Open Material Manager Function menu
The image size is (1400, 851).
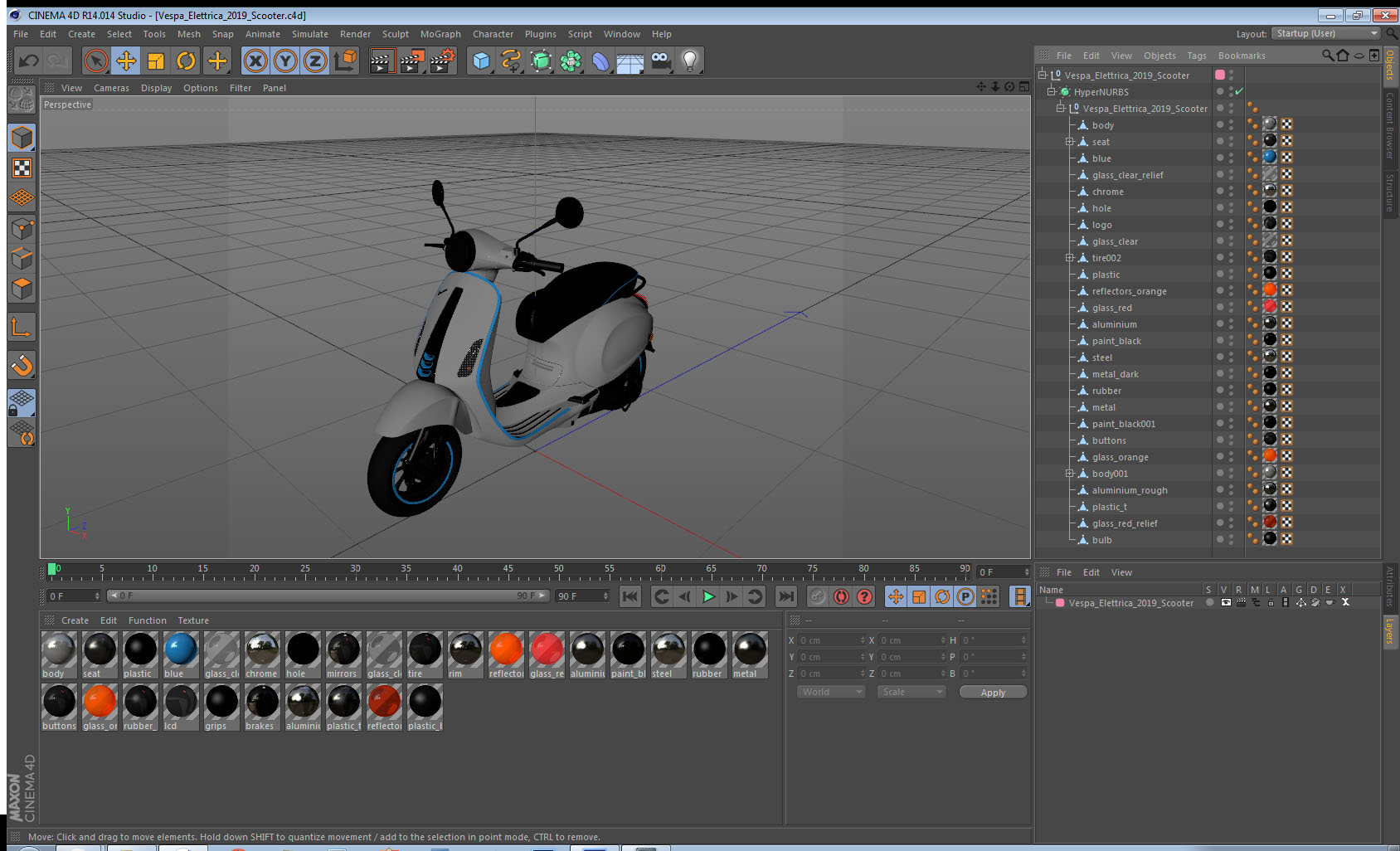[x=148, y=620]
